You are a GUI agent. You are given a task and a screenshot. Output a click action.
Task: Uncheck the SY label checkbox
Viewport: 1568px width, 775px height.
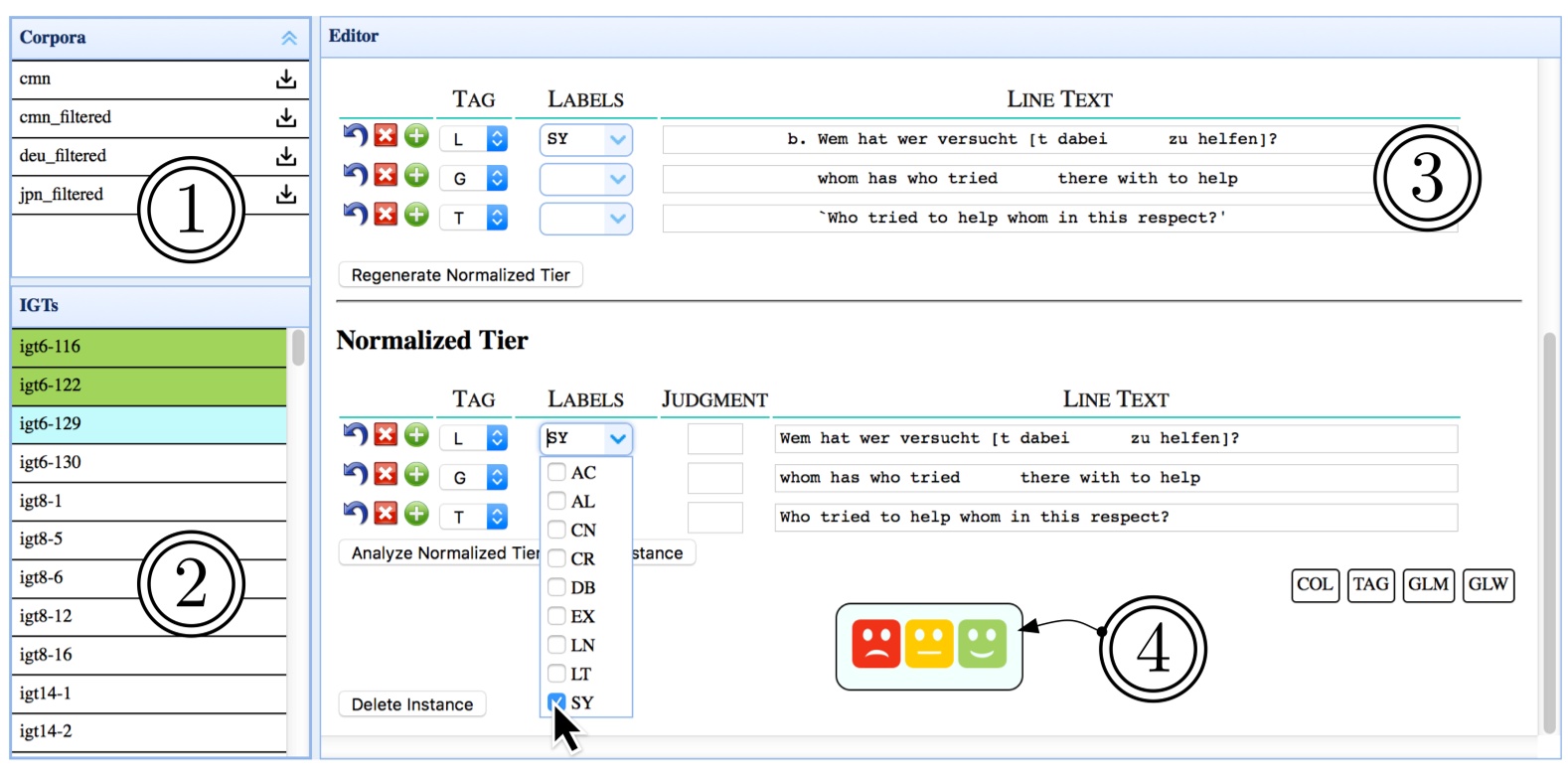(x=556, y=702)
